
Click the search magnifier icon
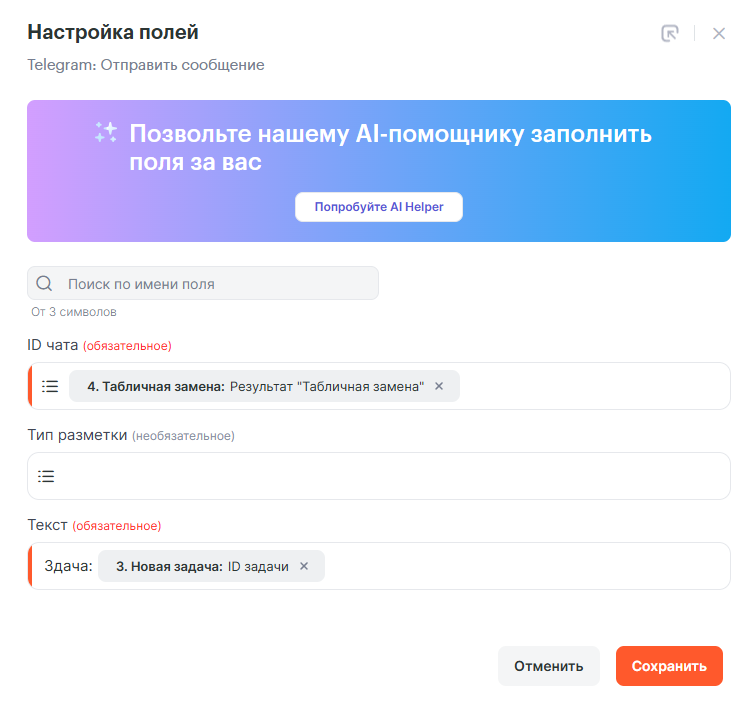click(x=44, y=284)
